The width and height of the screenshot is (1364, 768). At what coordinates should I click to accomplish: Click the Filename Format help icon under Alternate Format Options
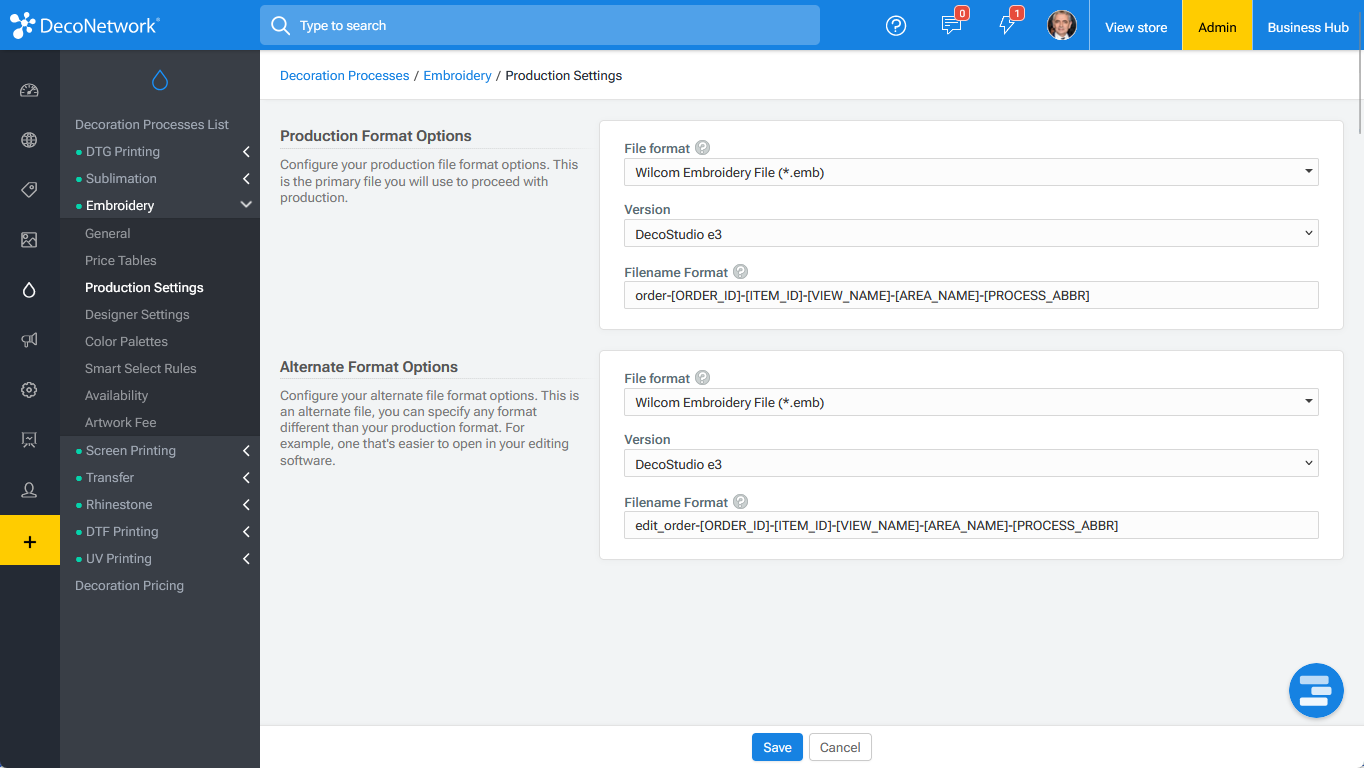click(x=740, y=502)
